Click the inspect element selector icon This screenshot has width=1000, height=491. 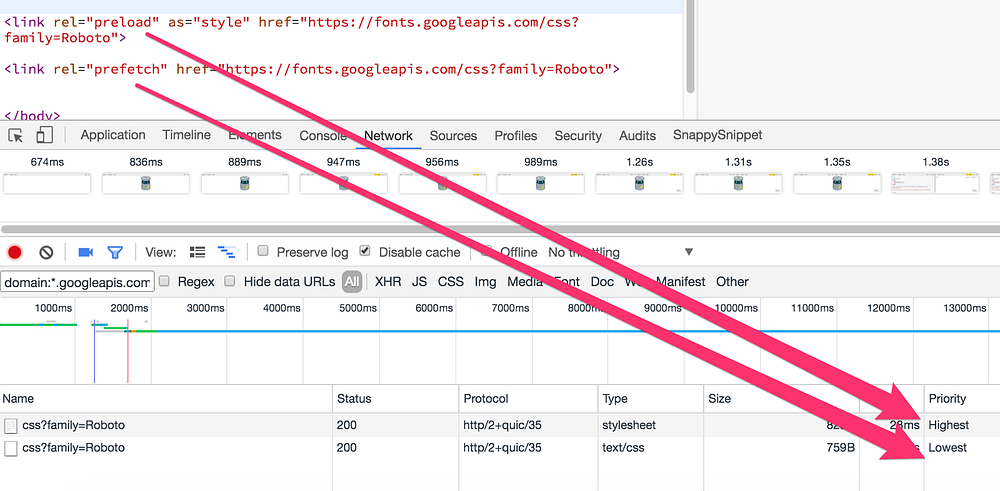[x=16, y=135]
